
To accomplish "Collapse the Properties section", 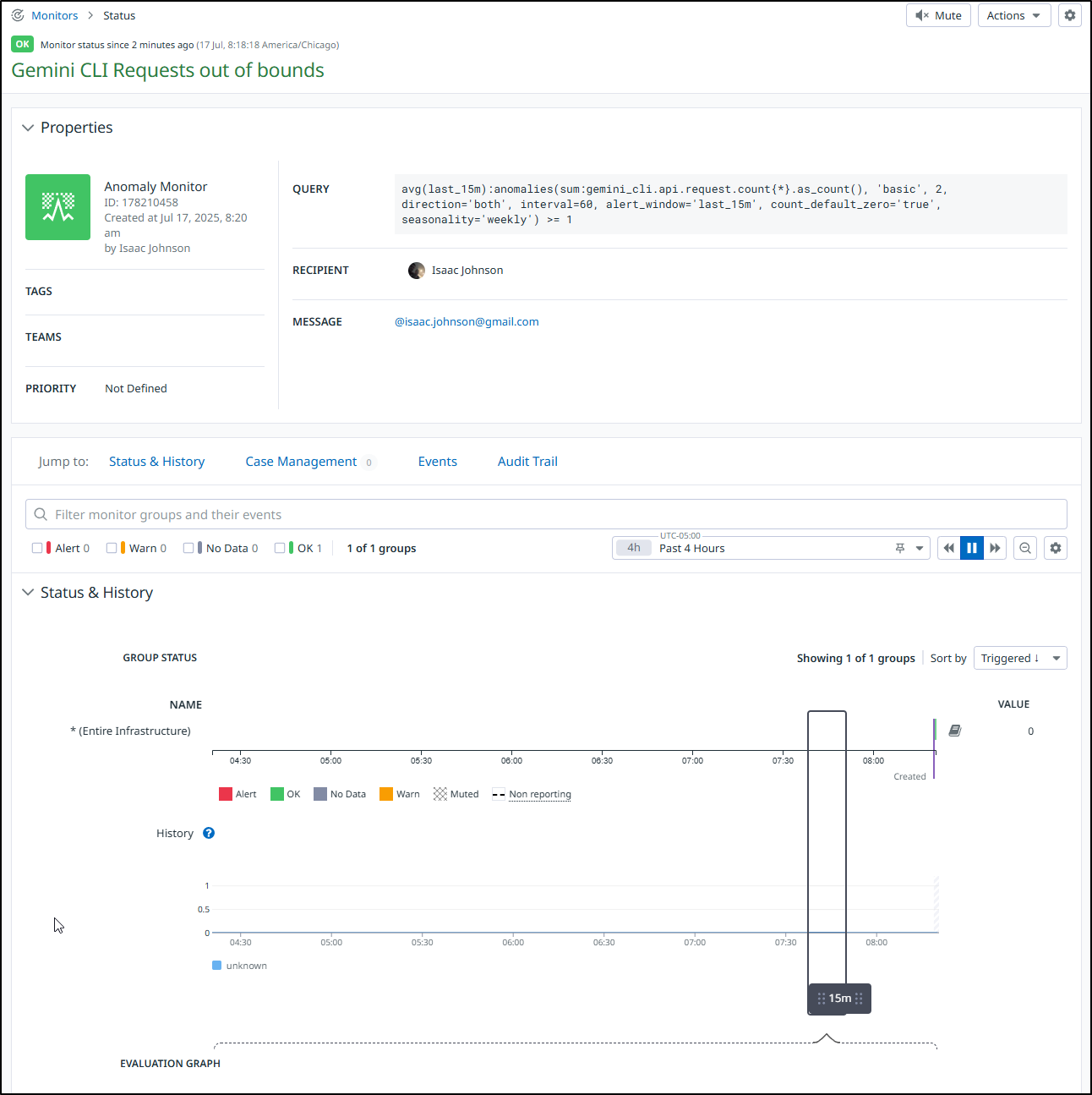I will pyautogui.click(x=28, y=128).
